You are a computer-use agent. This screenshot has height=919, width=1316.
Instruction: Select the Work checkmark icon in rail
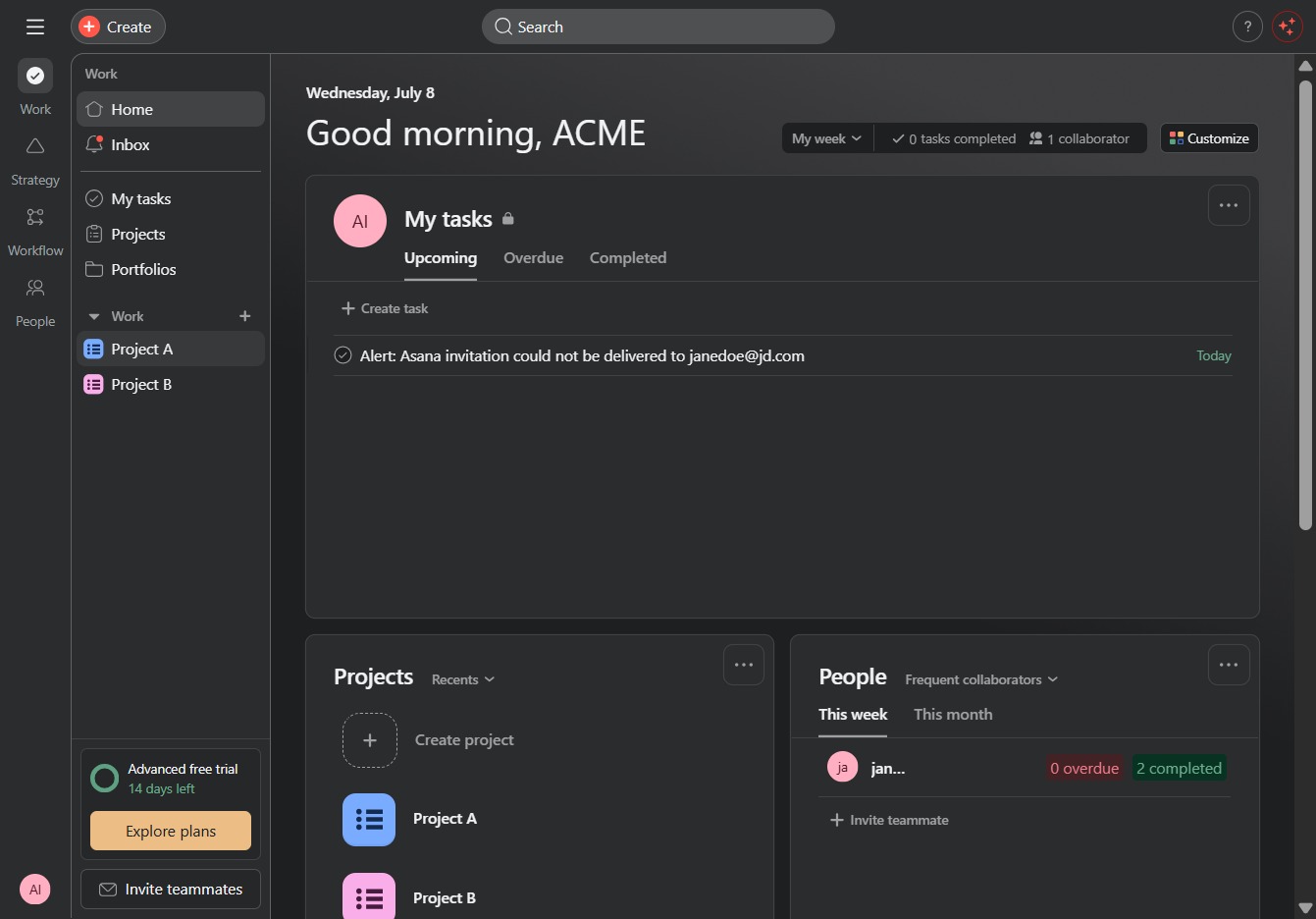35,76
